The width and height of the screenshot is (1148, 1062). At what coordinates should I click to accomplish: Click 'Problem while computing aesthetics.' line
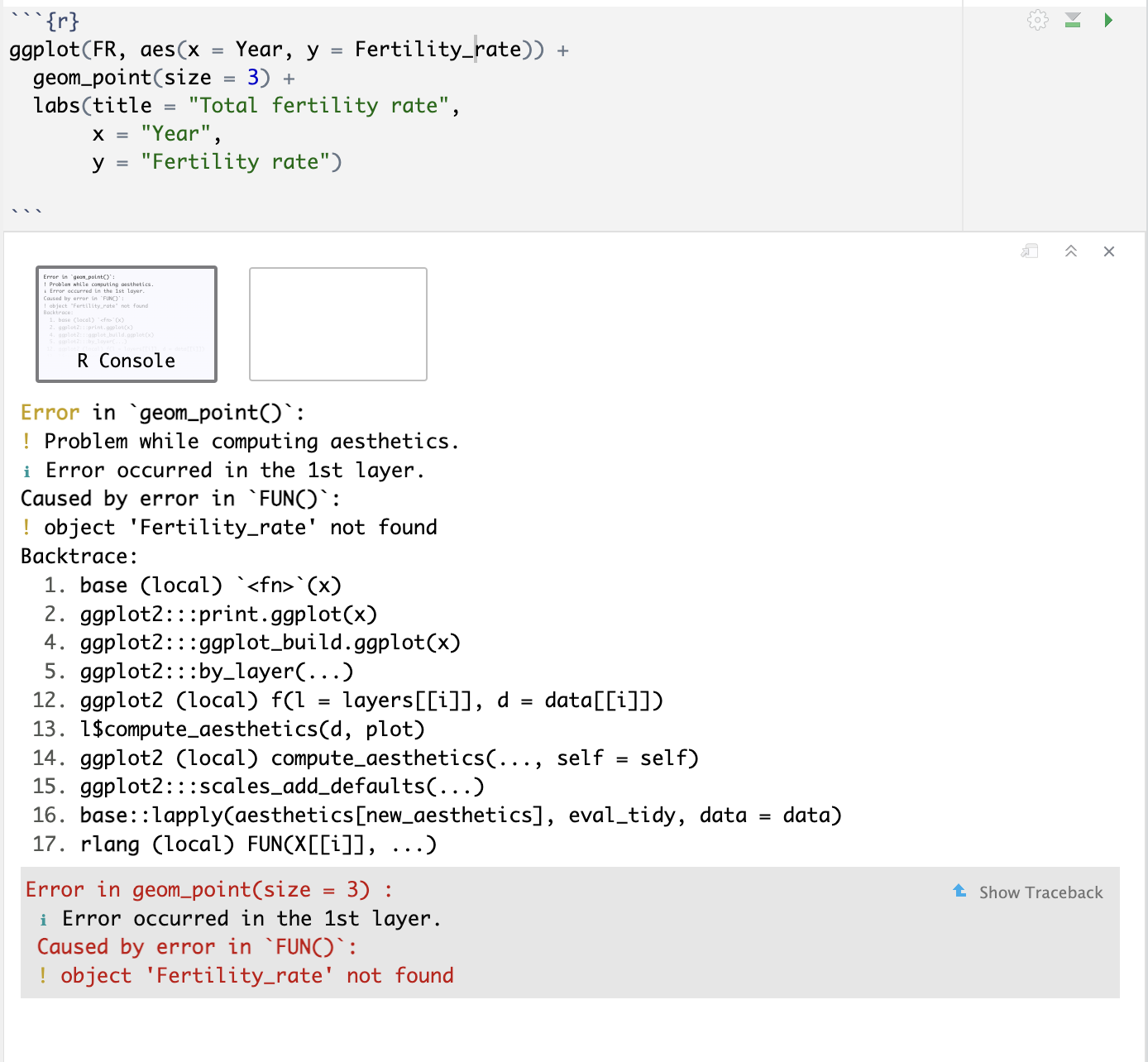(251, 442)
